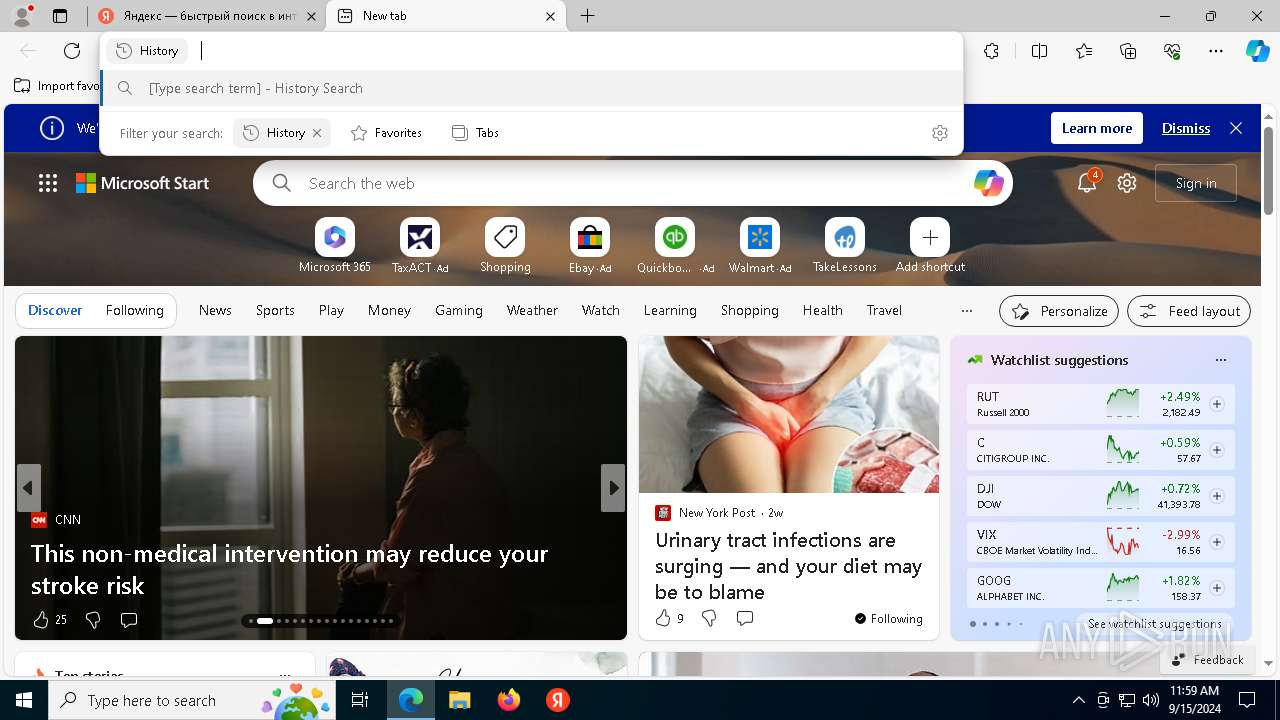
Task: Open Settings and more ellipsis menu
Action: [x=1216, y=51]
